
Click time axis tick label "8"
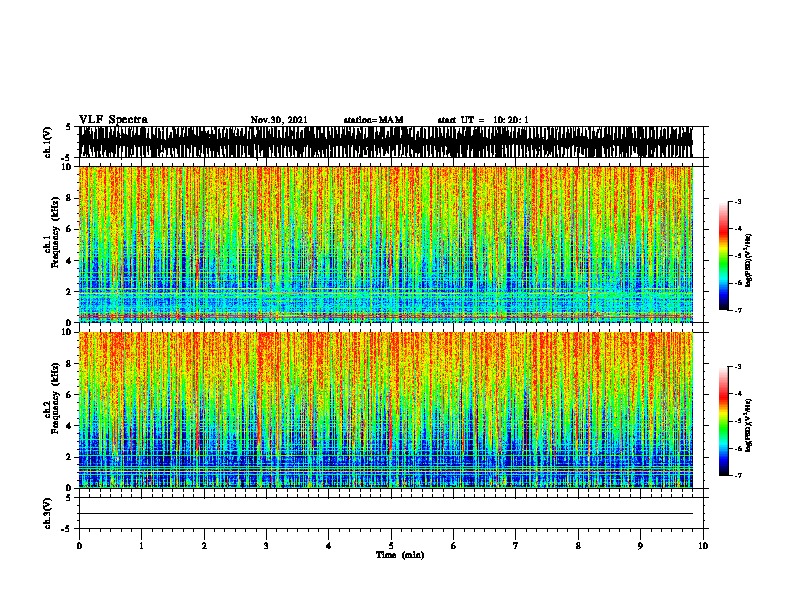578,545
